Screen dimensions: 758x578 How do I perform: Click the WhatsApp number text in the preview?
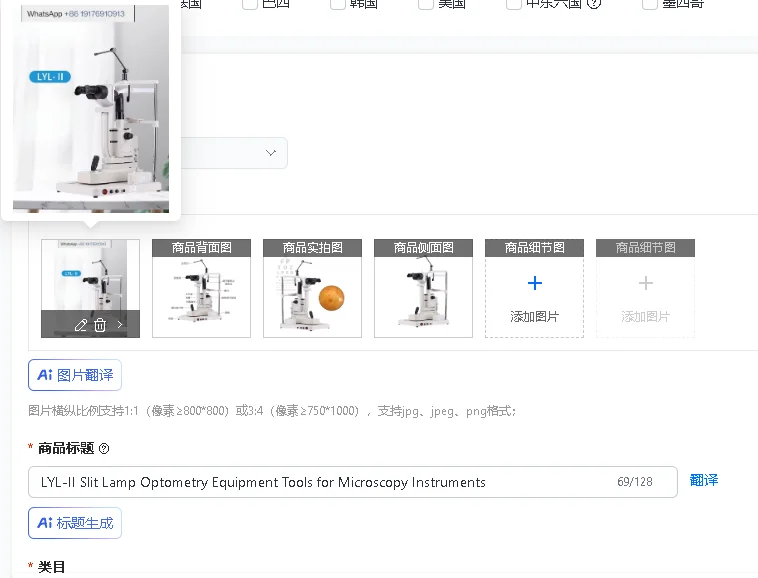[x=76, y=14]
